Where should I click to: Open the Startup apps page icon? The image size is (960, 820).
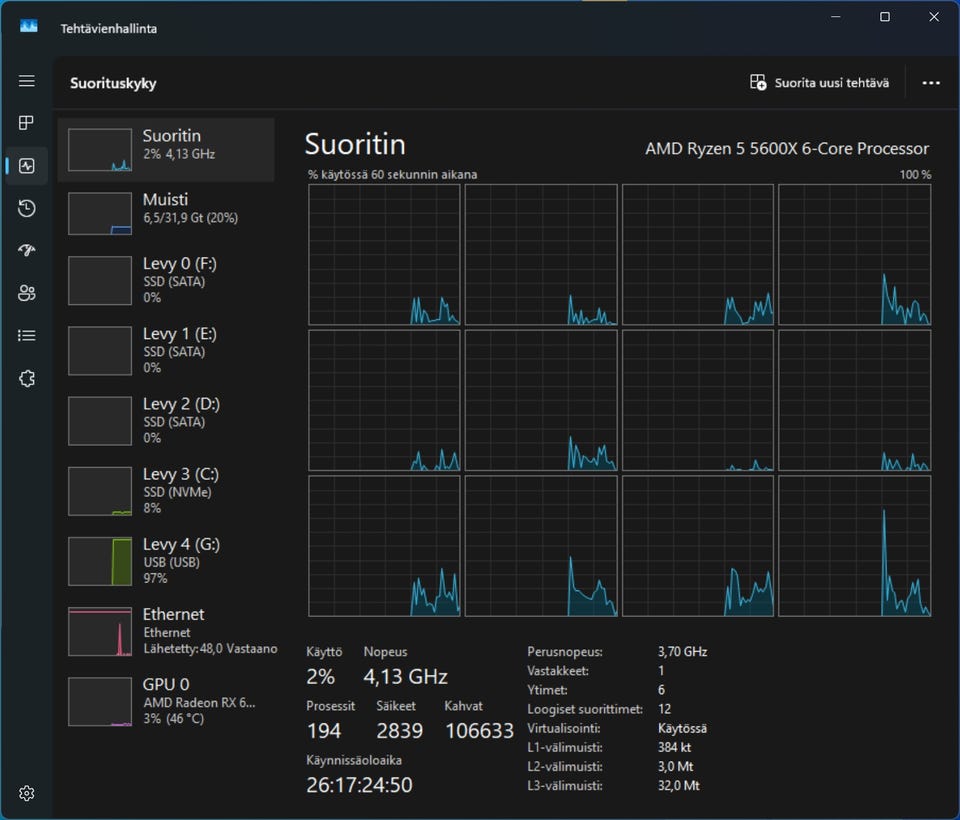(x=27, y=250)
